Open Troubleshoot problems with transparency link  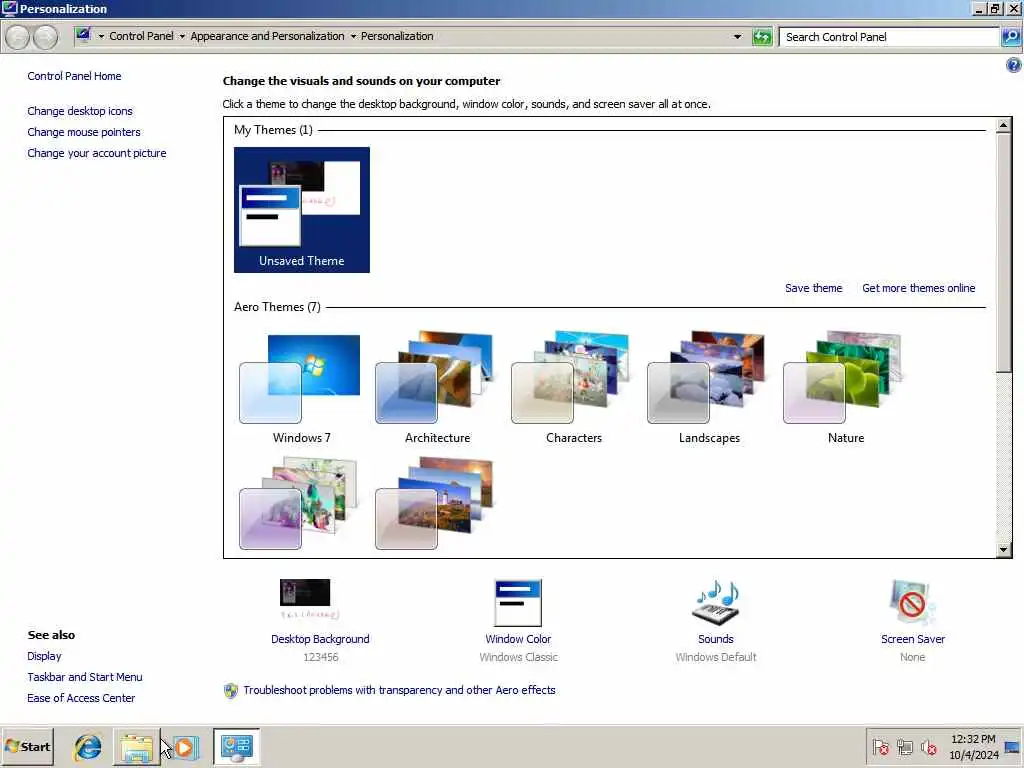tap(399, 690)
